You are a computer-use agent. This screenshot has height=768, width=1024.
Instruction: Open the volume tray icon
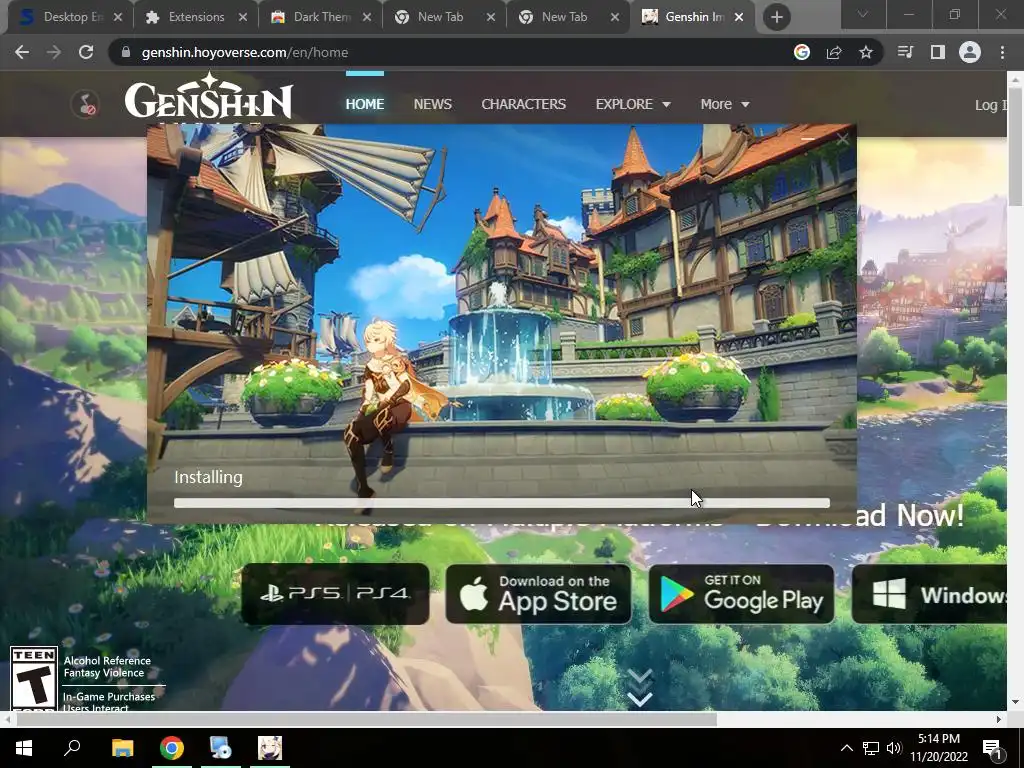[894, 748]
